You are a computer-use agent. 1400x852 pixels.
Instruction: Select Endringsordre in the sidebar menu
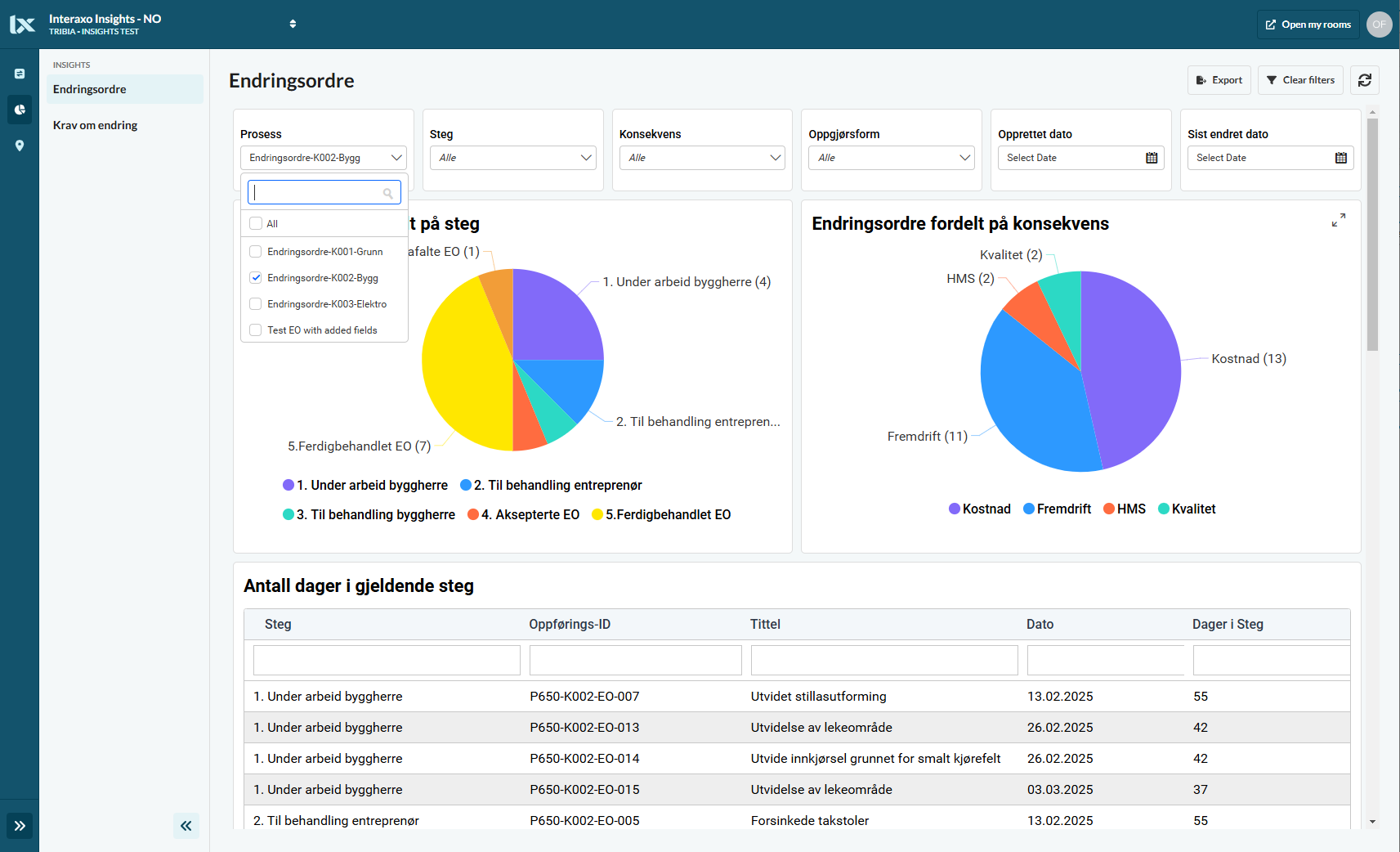tap(90, 89)
